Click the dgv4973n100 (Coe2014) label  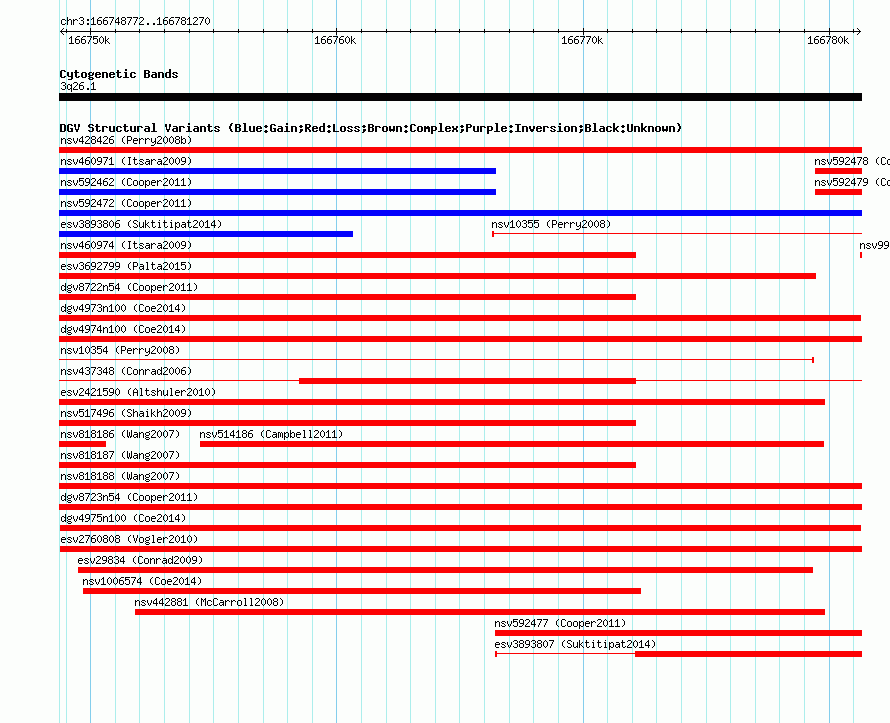(123, 308)
